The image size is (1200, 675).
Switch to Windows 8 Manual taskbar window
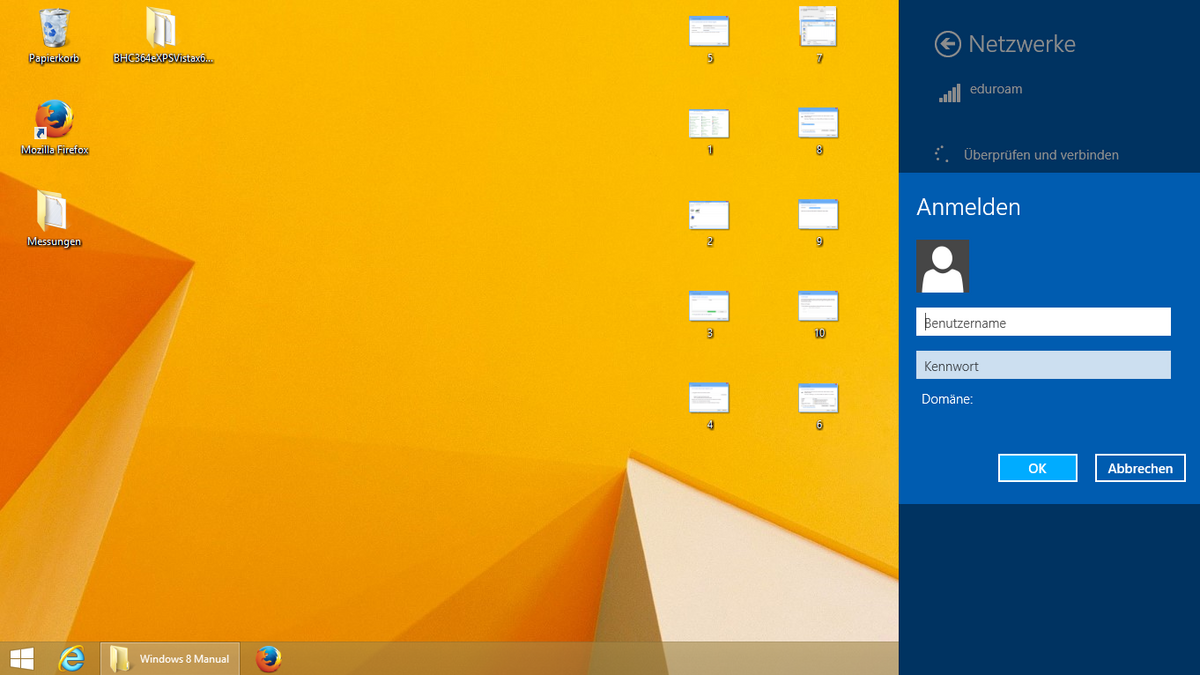[171, 658]
